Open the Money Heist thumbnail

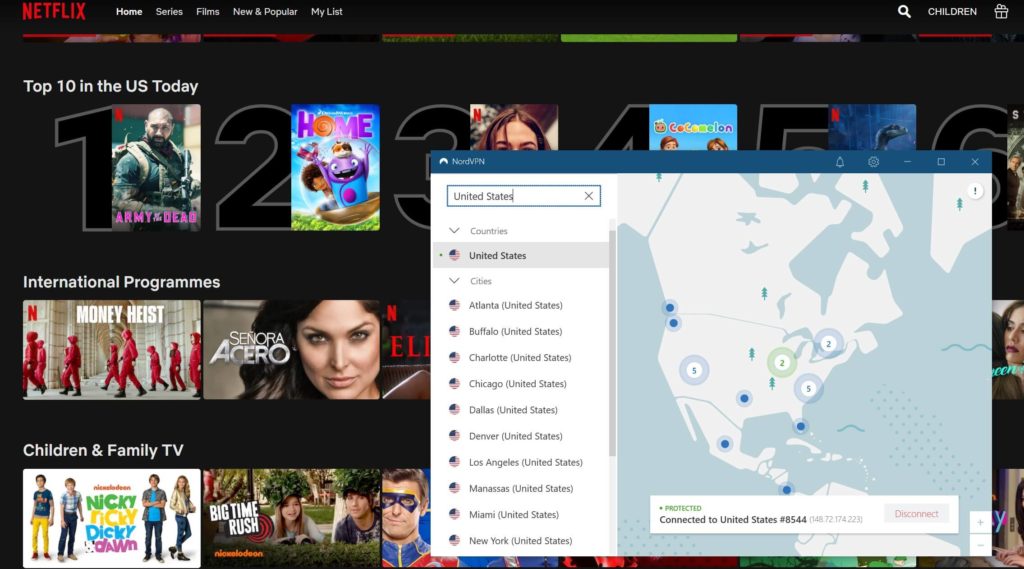[x=112, y=349]
